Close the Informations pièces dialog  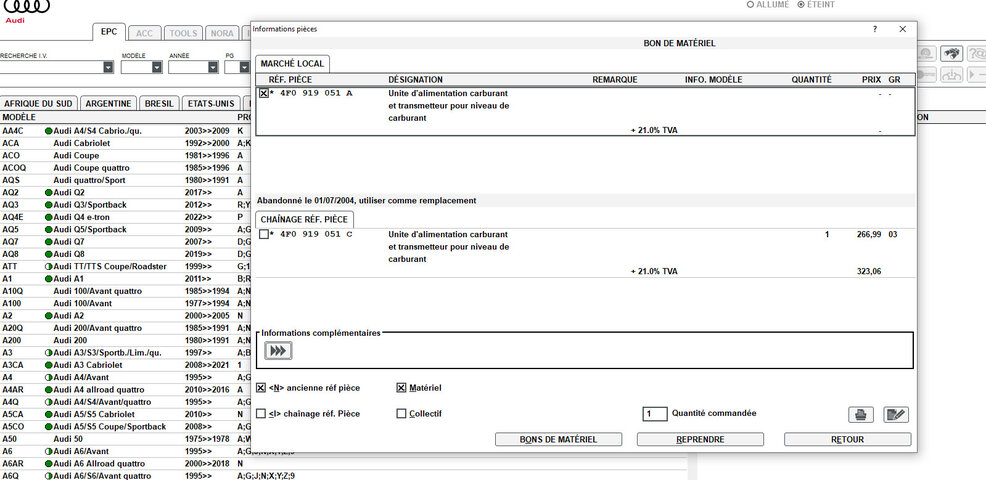click(902, 29)
